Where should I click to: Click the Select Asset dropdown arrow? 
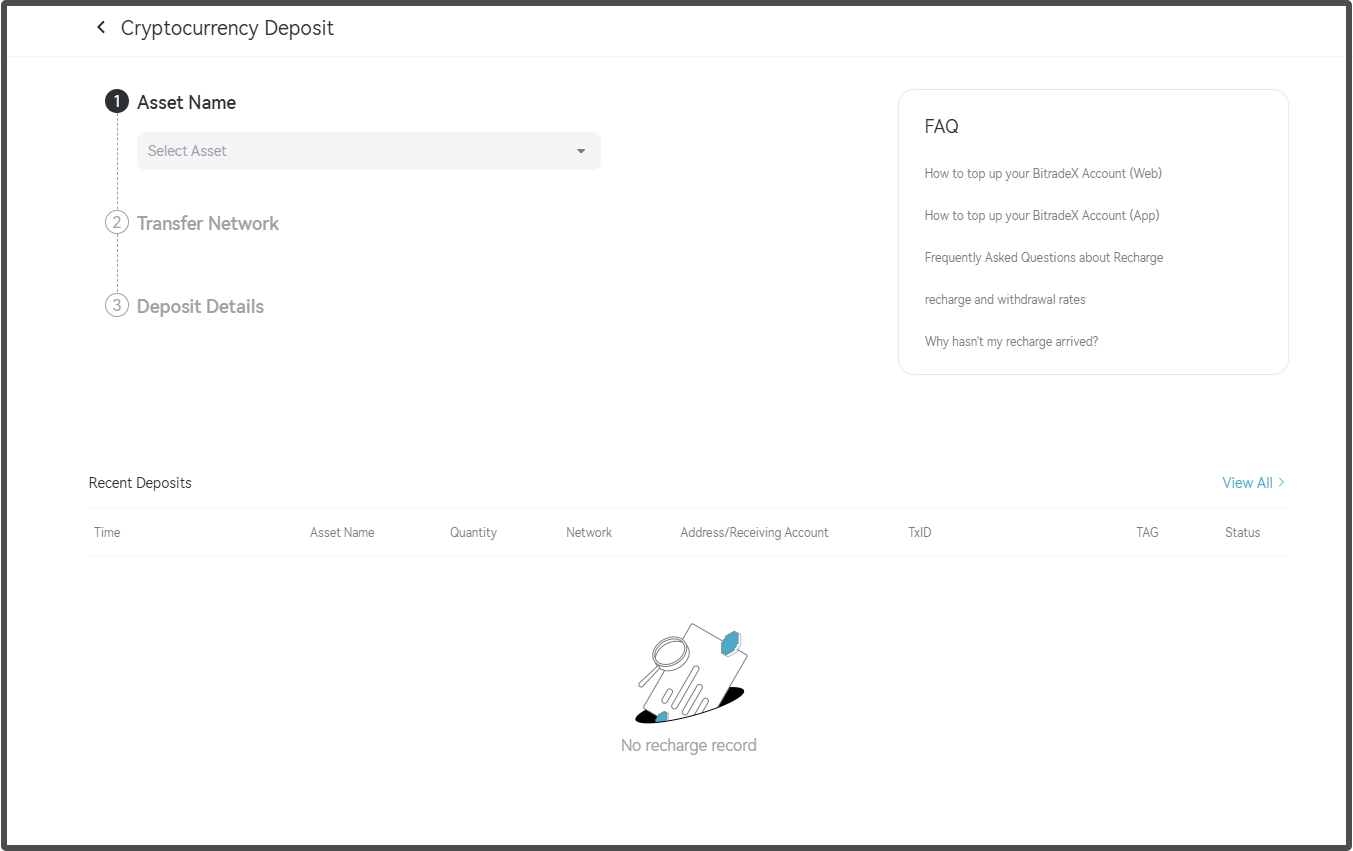581,151
